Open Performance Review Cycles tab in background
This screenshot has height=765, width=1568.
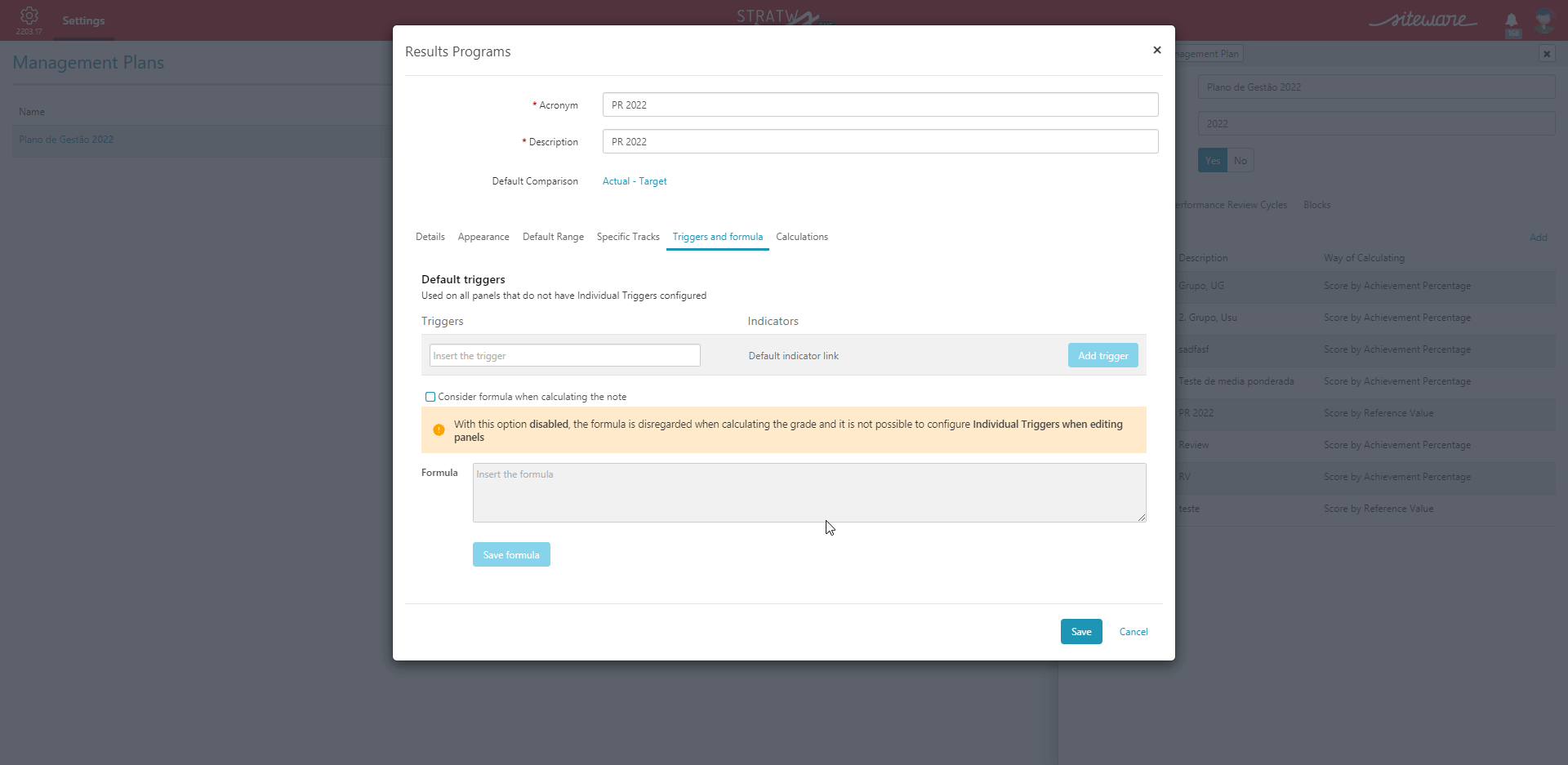1231,205
